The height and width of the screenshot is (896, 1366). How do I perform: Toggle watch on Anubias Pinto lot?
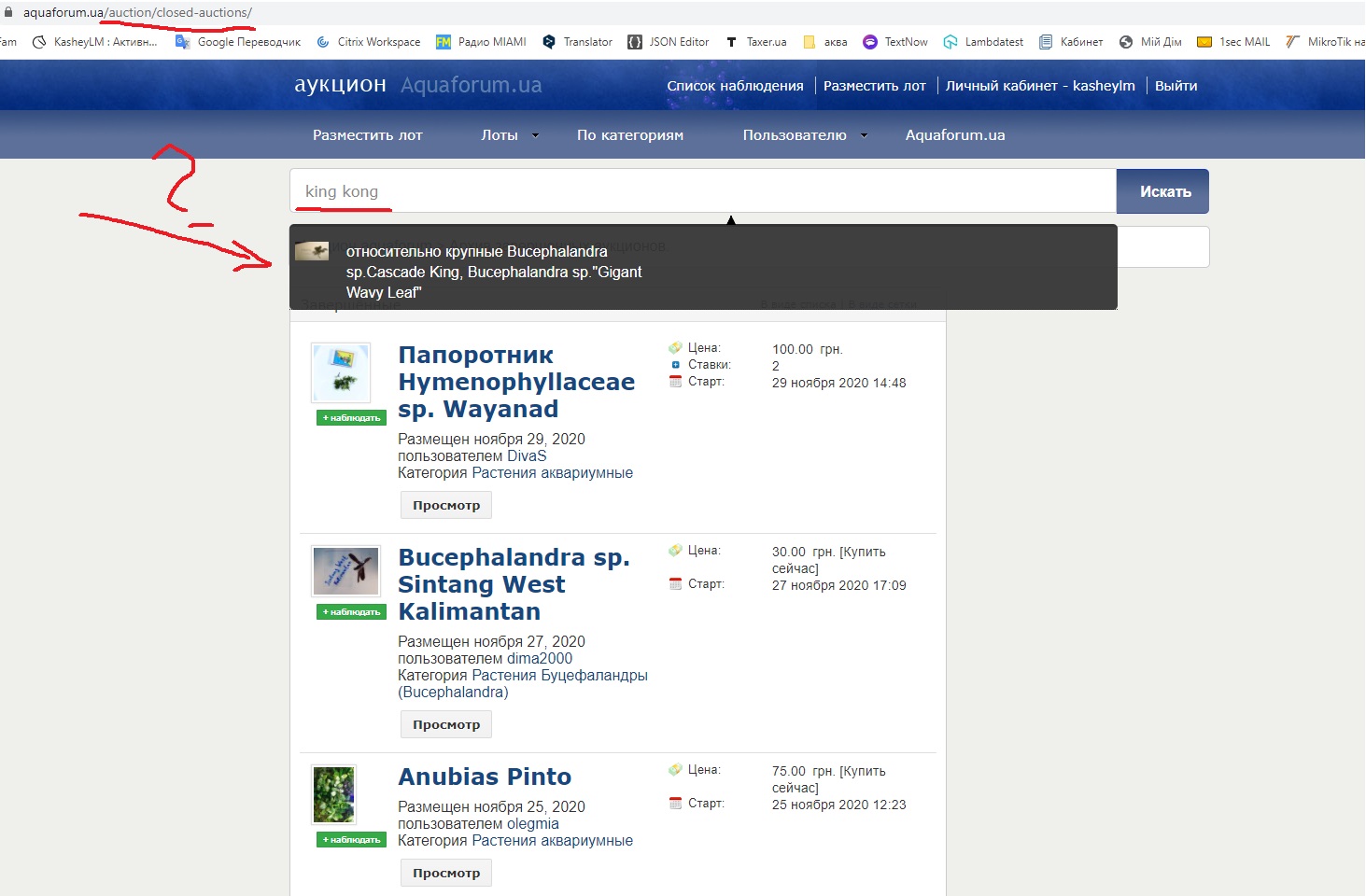tap(351, 840)
